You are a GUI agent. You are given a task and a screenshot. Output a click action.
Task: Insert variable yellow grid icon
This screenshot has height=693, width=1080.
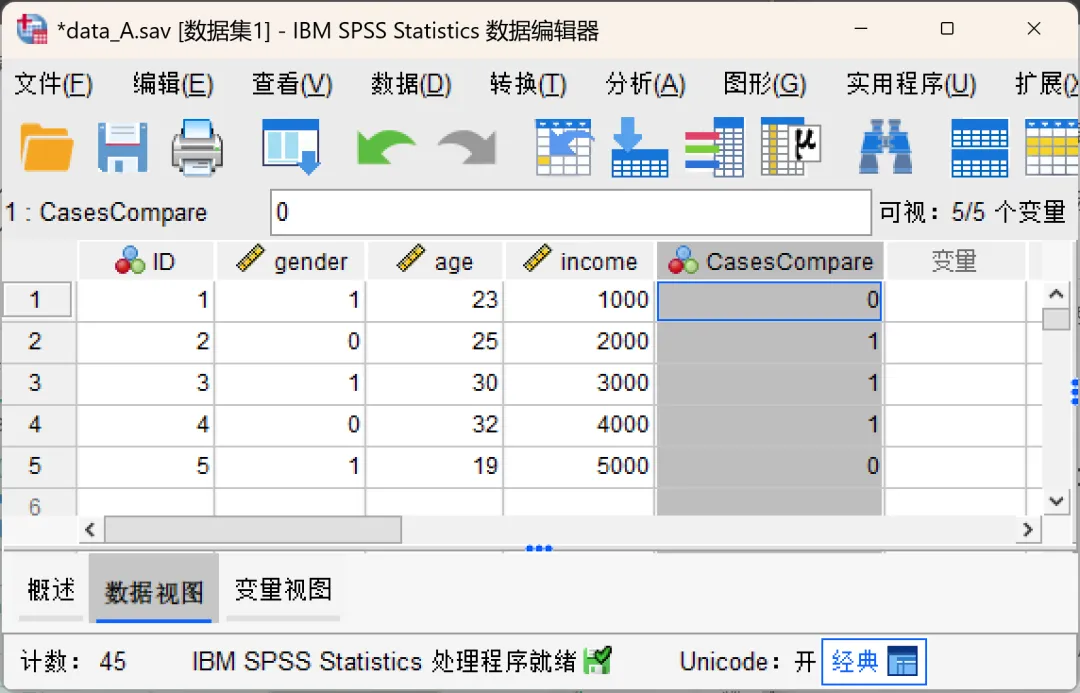pos(1052,147)
